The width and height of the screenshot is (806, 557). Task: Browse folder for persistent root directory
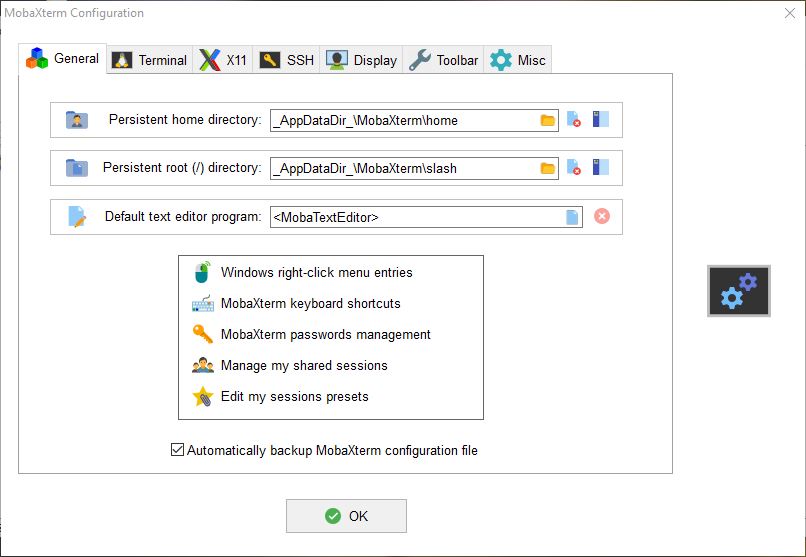[x=547, y=168]
